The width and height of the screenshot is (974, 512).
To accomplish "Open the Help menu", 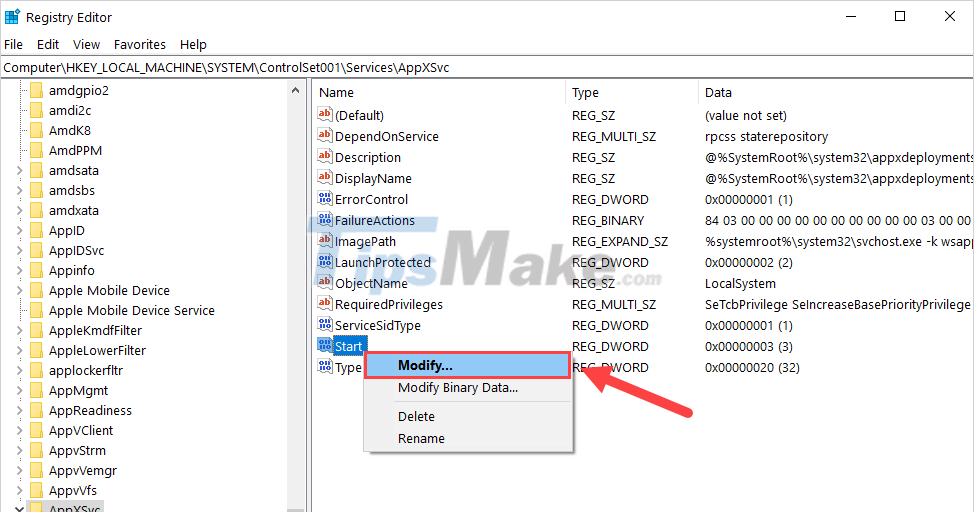I will click(193, 44).
